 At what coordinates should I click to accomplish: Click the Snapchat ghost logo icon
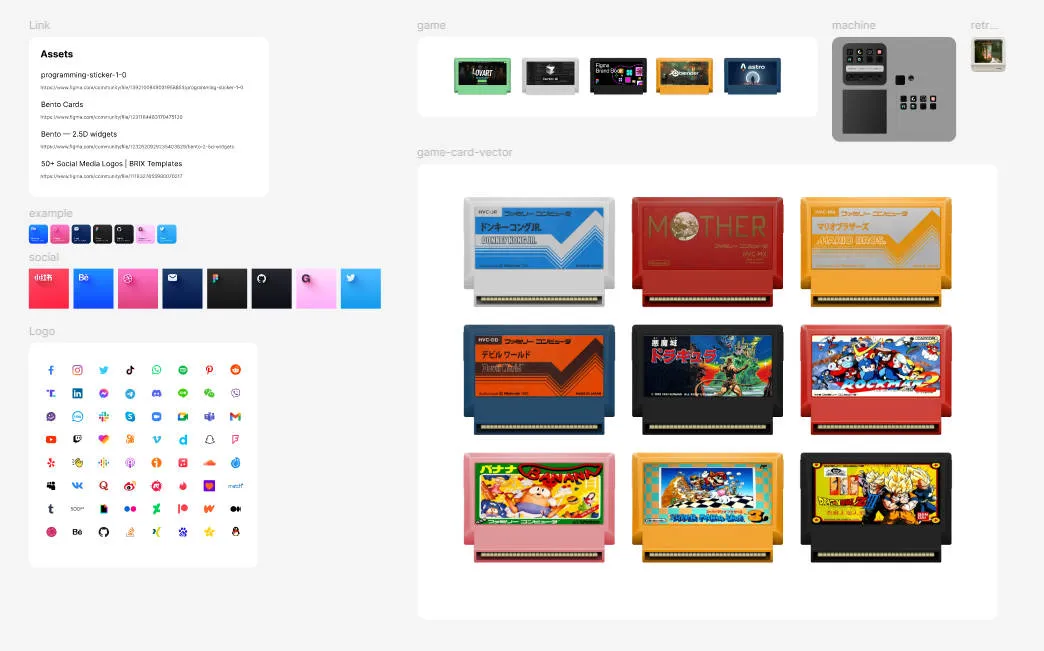point(210,439)
